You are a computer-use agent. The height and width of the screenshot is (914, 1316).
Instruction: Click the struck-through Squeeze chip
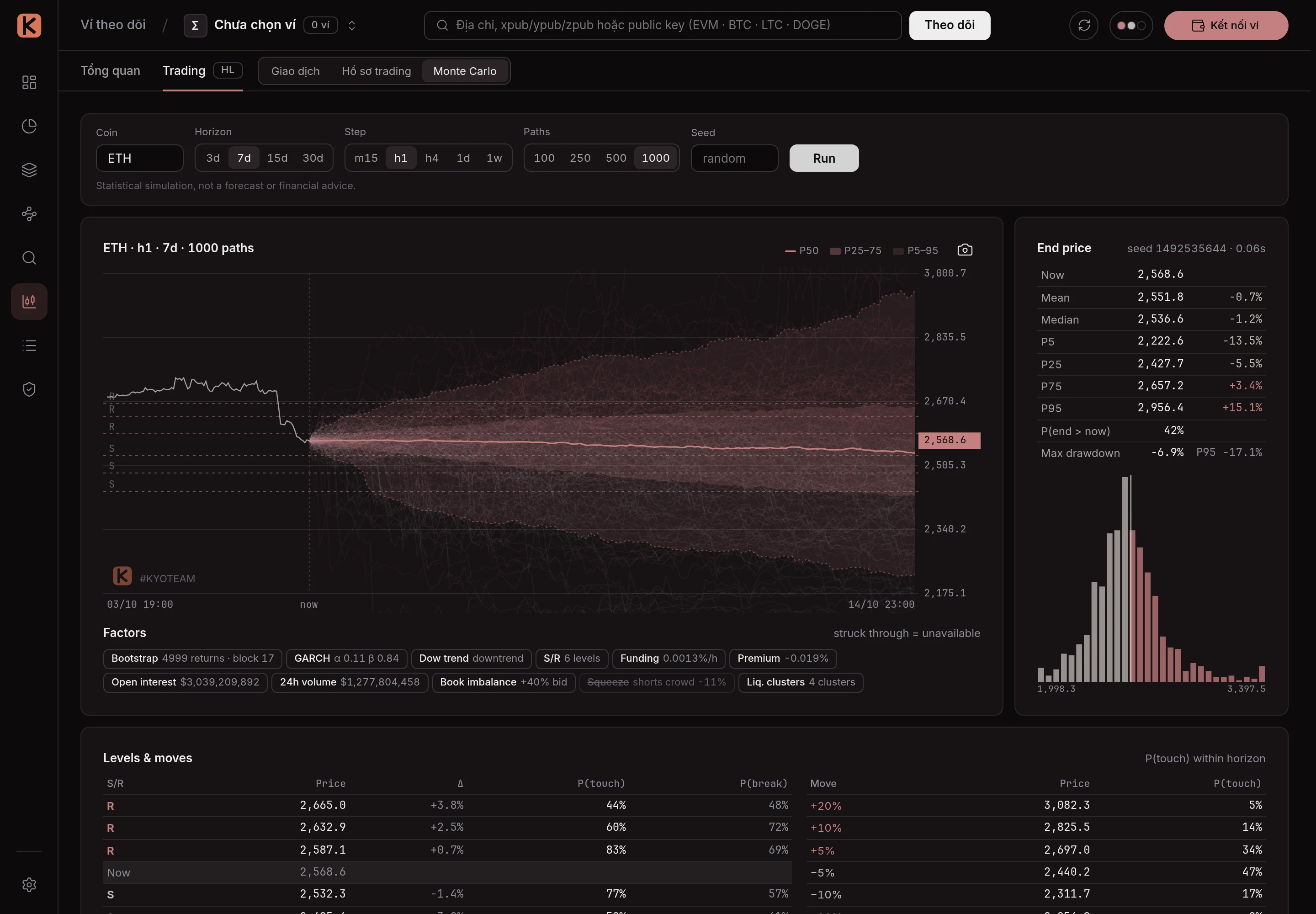pyautogui.click(x=657, y=682)
